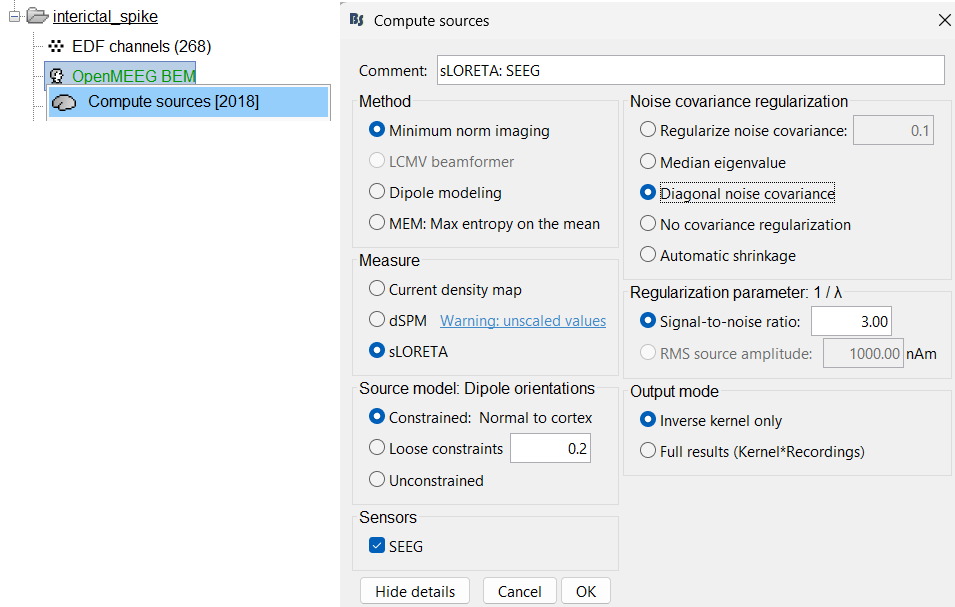Click the EDF channels icon in tree
The height and width of the screenshot is (607, 955).
click(56, 46)
